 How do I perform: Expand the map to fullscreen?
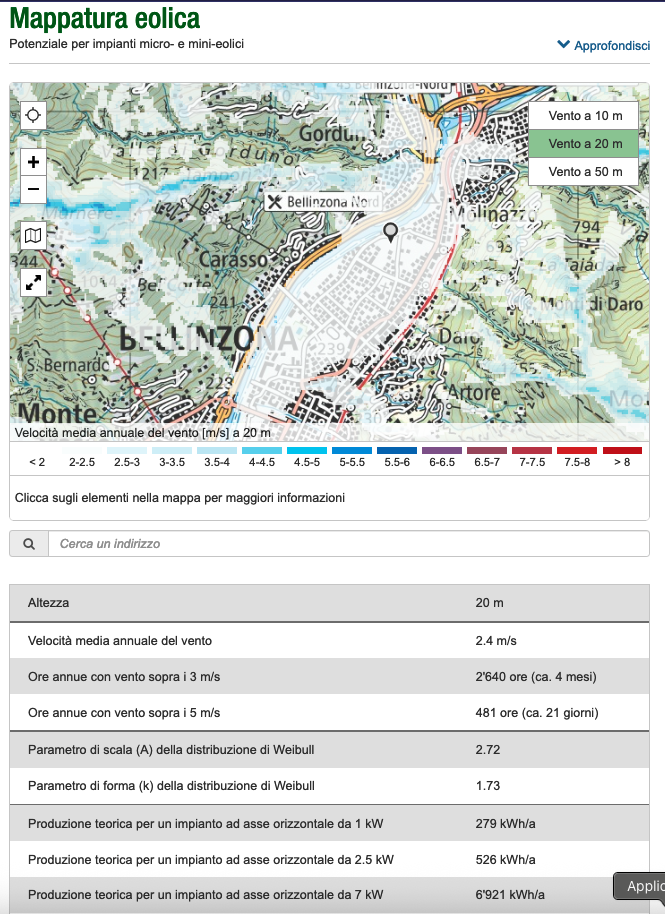point(33,283)
